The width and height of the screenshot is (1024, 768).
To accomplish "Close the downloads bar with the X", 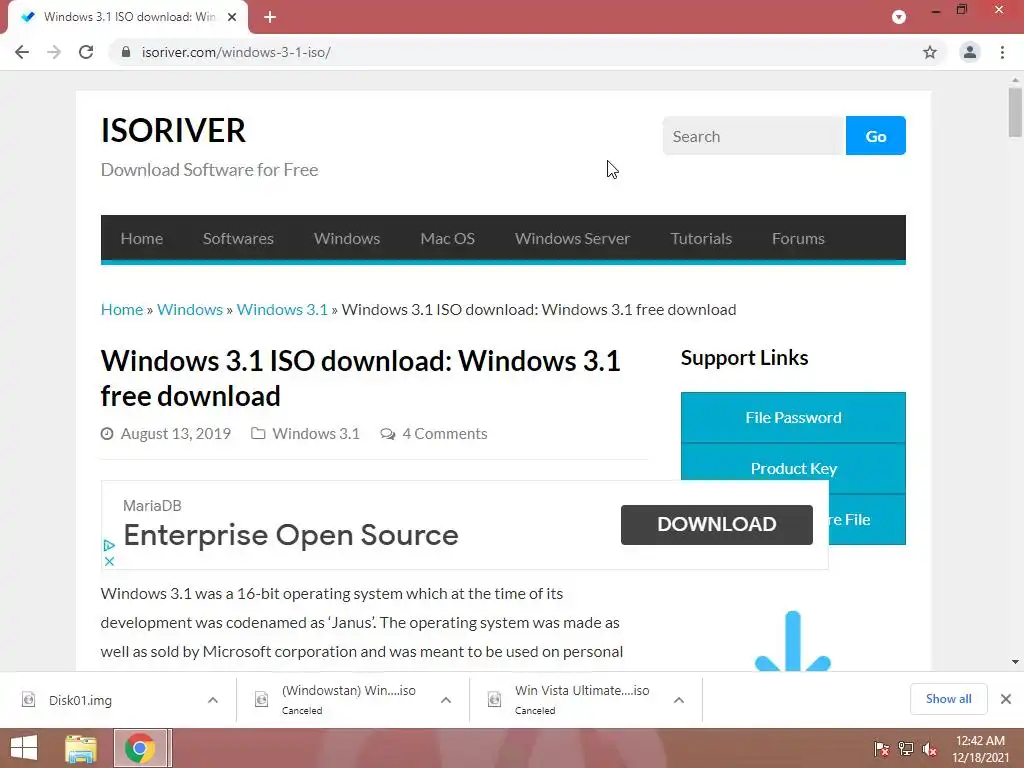I will (x=1006, y=699).
